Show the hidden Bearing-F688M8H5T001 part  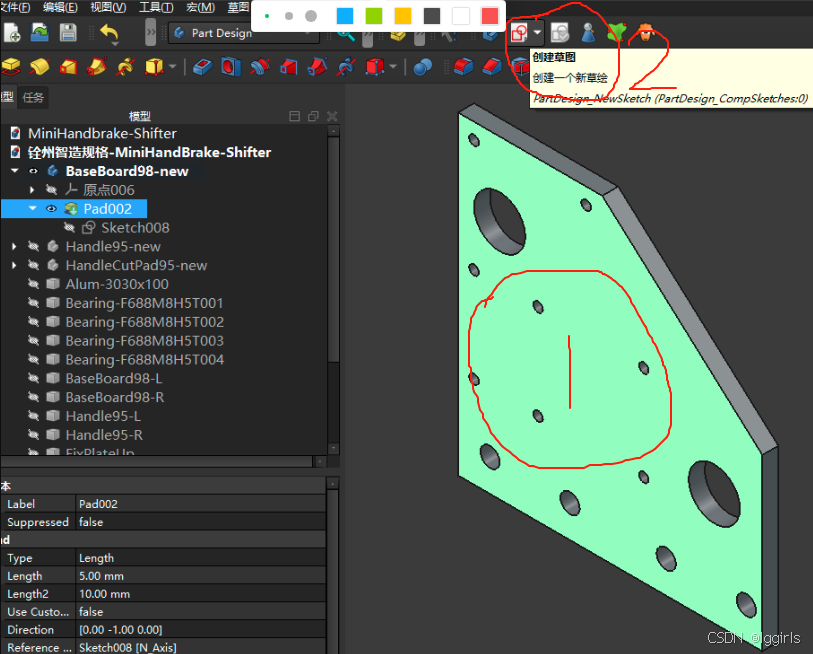(x=33, y=303)
